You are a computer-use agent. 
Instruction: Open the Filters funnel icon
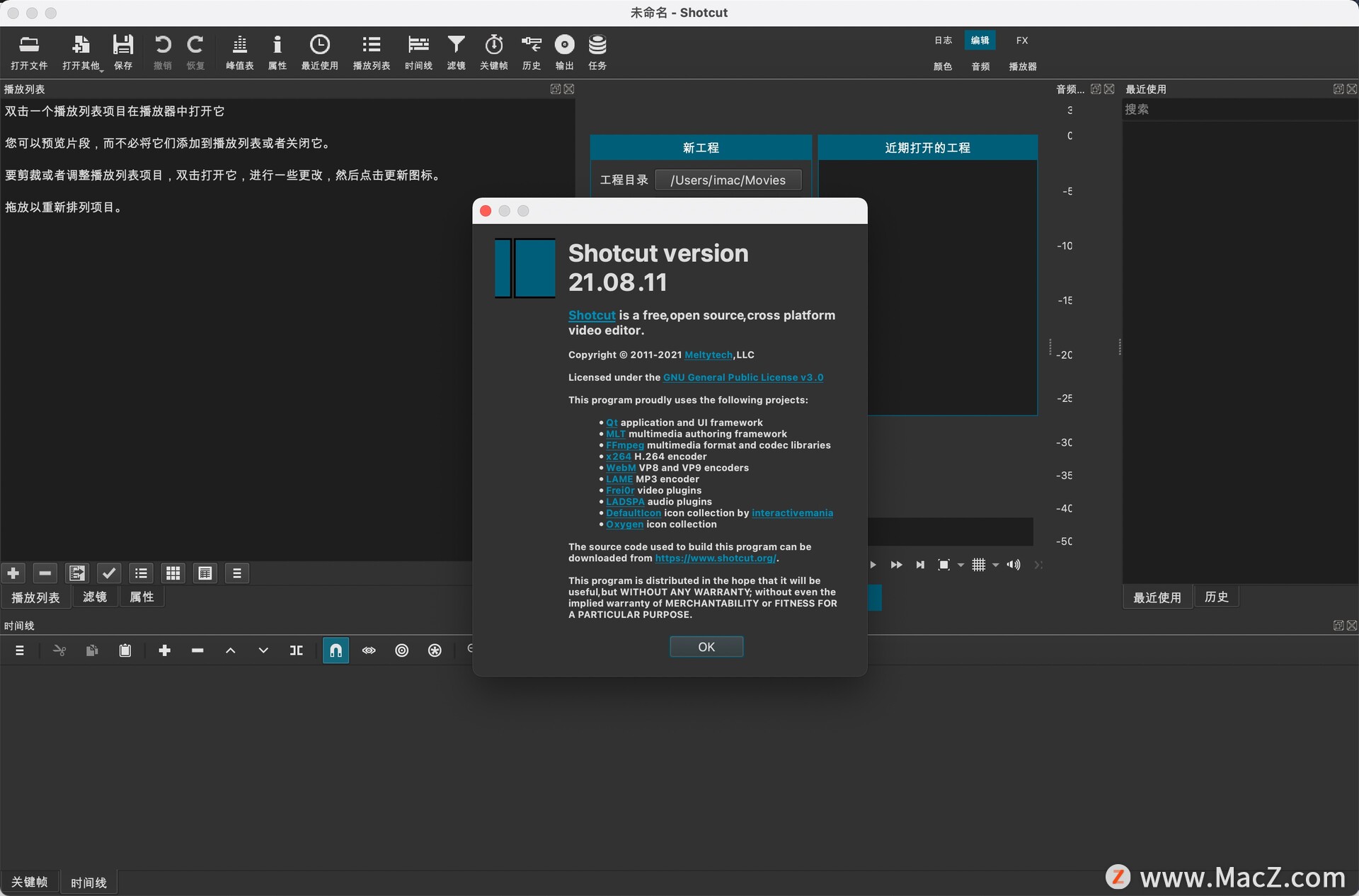(457, 52)
